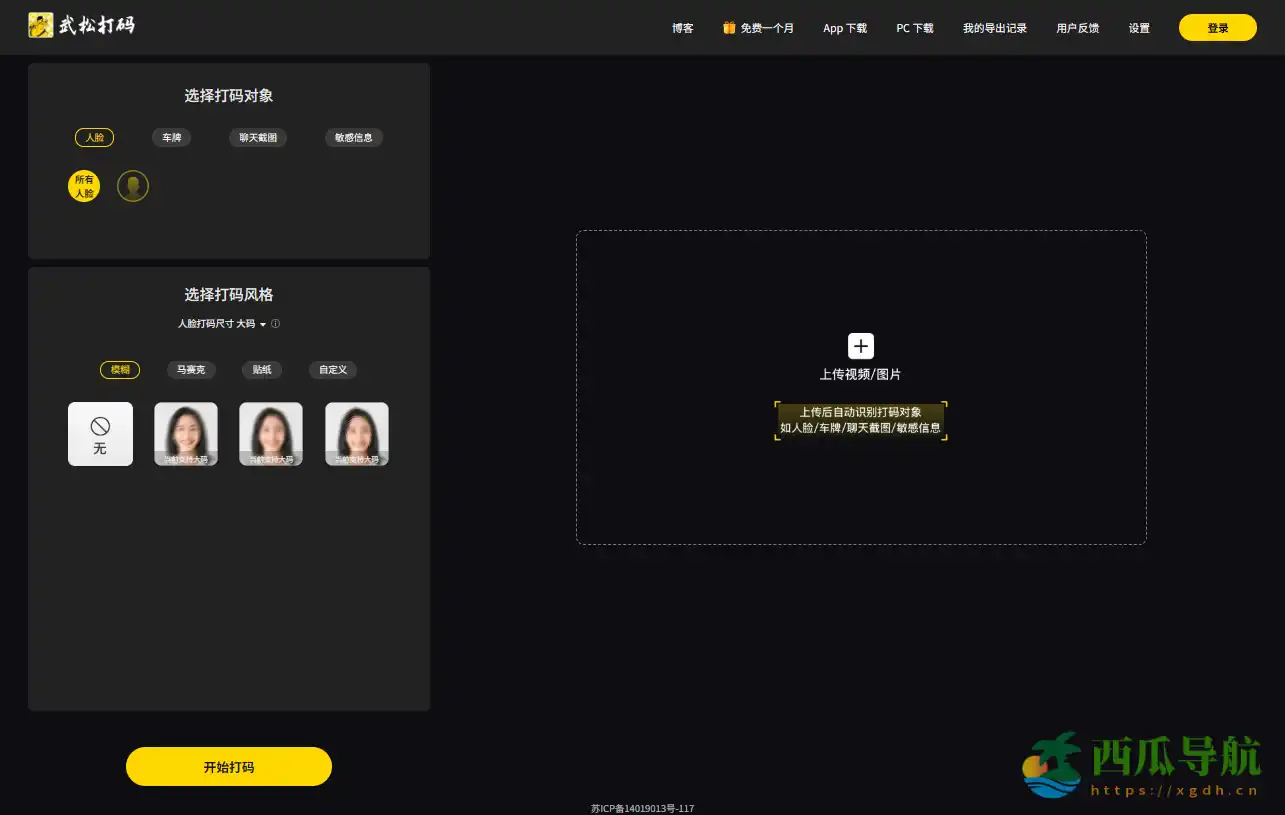Click the plus icon to upload media
This screenshot has height=815, width=1285.
point(860,346)
